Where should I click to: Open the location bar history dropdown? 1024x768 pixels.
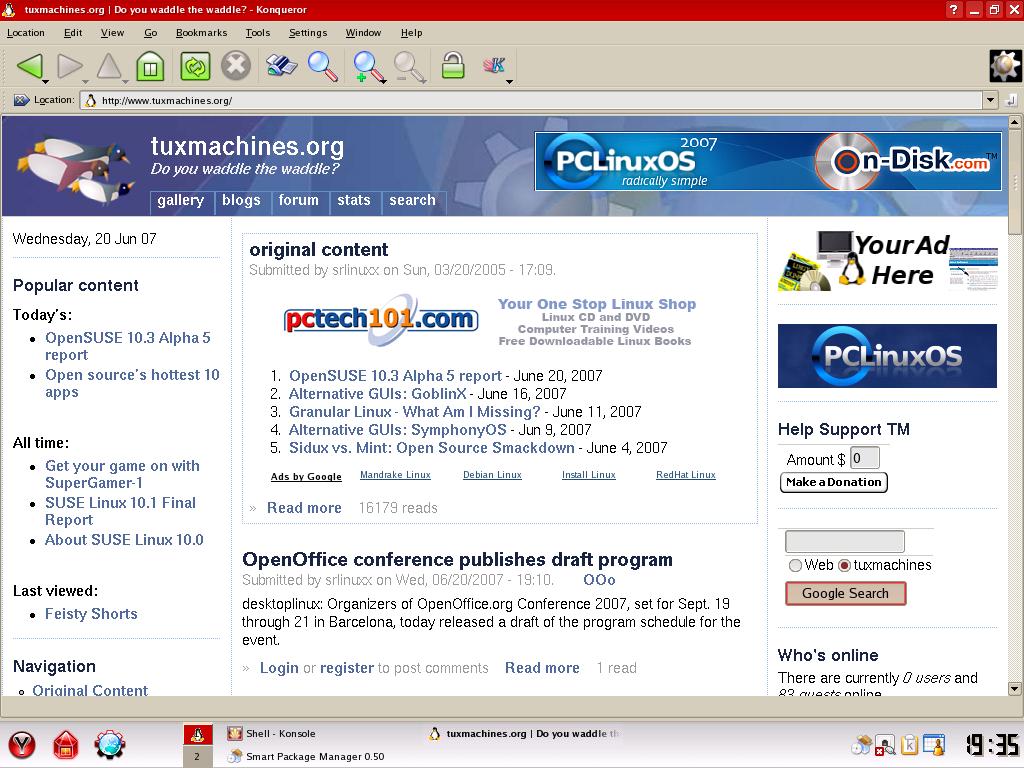pyautogui.click(x=991, y=101)
